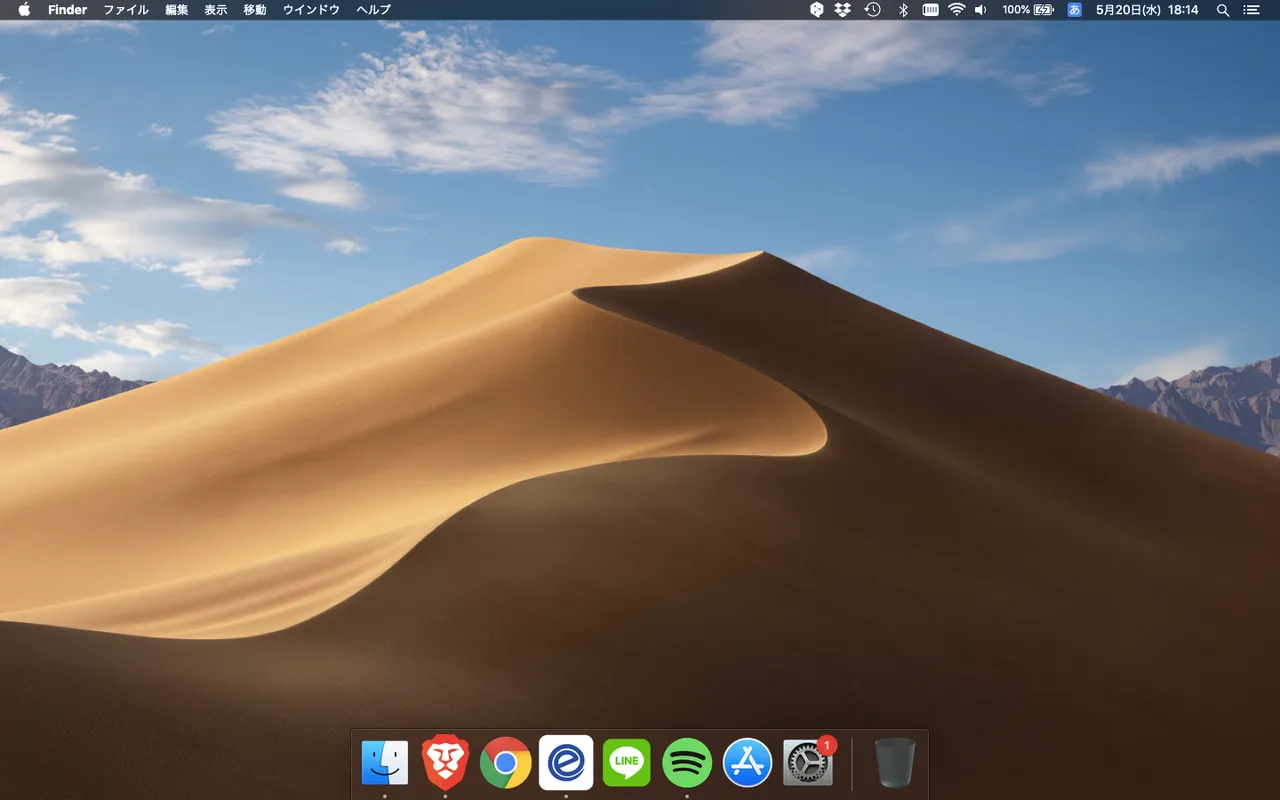This screenshot has width=1280, height=800.
Task: Open App Store from the Dock
Action: (x=748, y=763)
